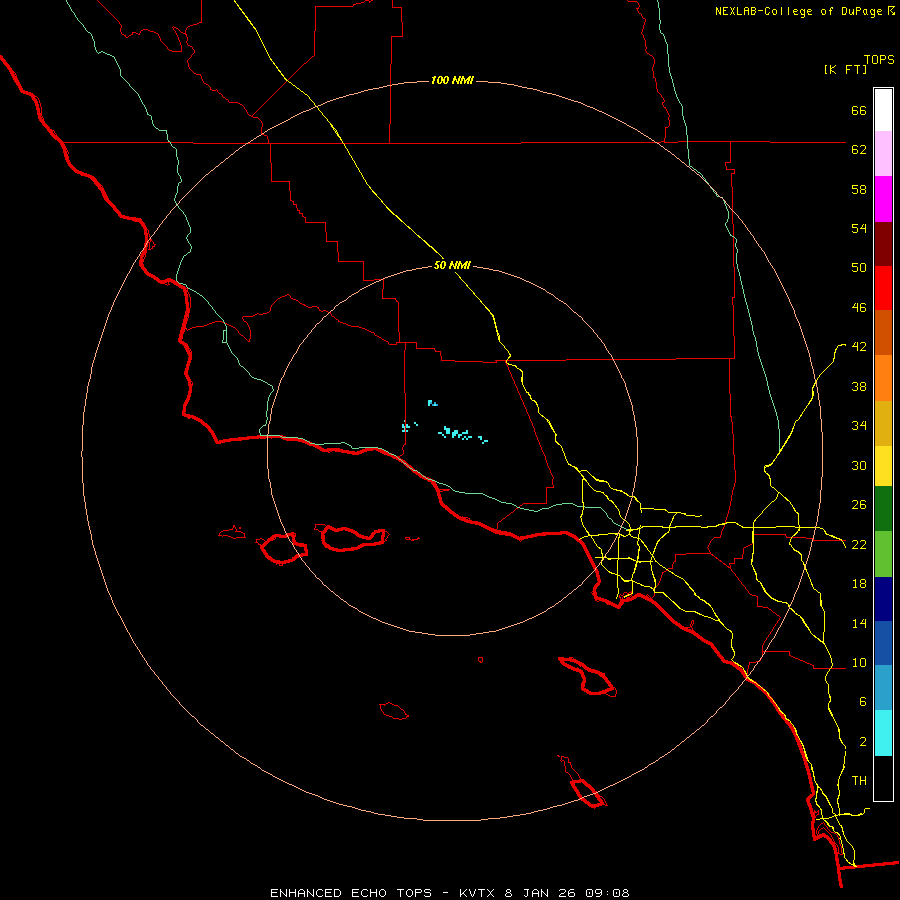The width and height of the screenshot is (900, 900).
Task: Click the '30' scale label
Action: click(859, 465)
